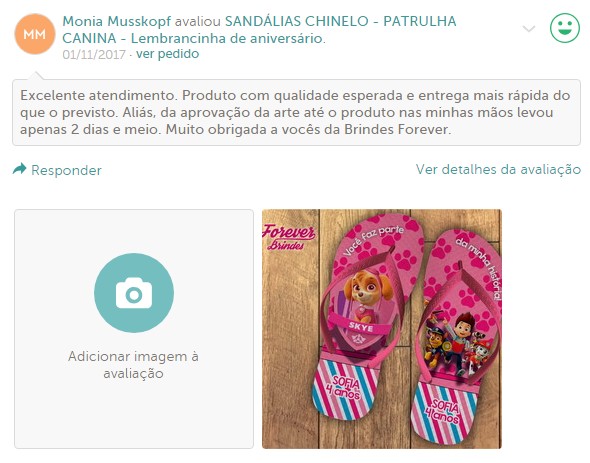
Task: Open the pink sandals review photo
Action: pyautogui.click(x=382, y=329)
